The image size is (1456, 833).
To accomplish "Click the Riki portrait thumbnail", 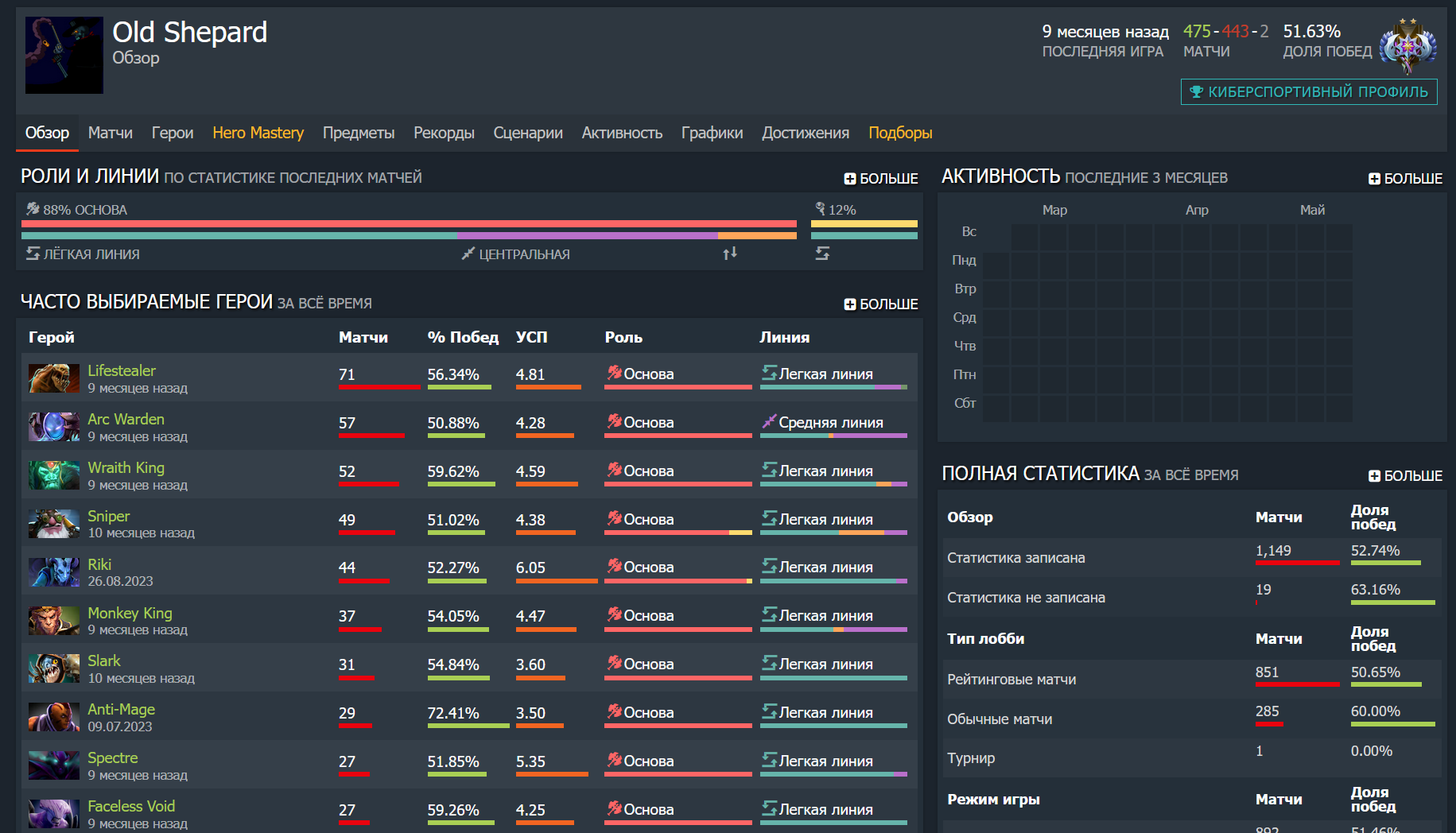I will [54, 572].
